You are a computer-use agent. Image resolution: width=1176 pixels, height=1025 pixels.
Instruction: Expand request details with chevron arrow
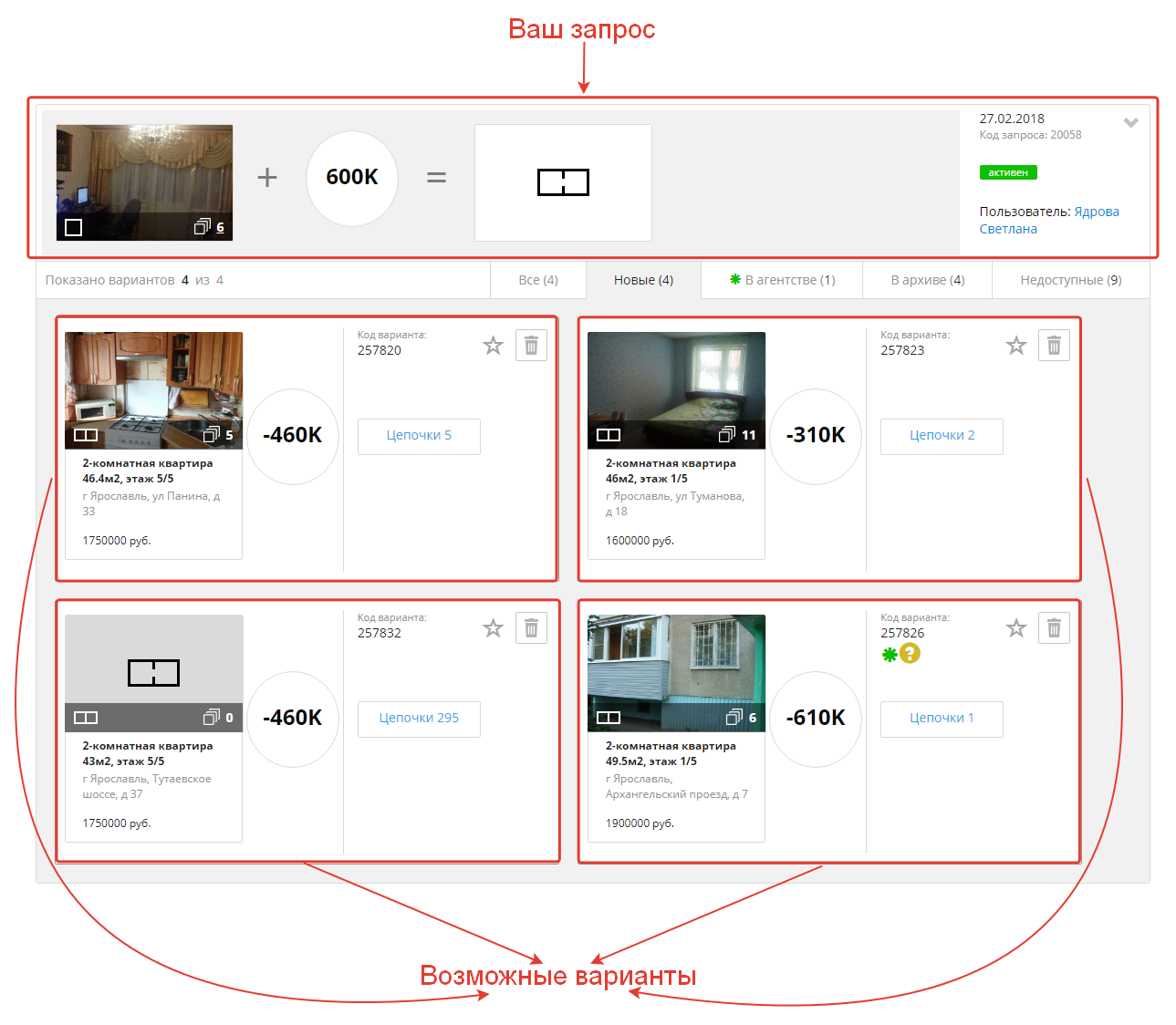coord(1130,122)
